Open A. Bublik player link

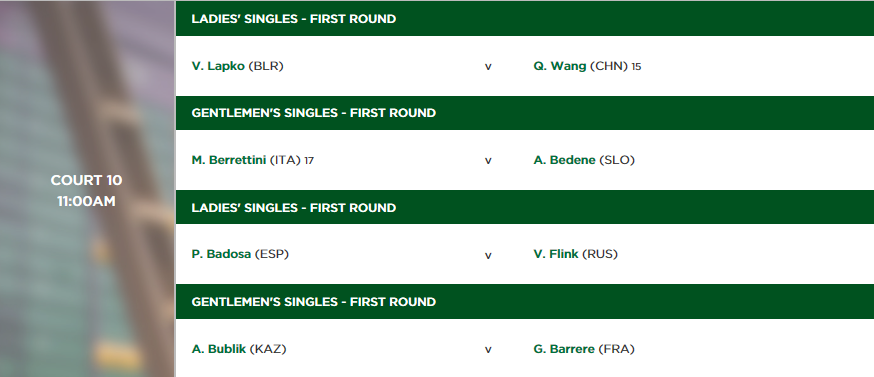pyautogui.click(x=218, y=349)
